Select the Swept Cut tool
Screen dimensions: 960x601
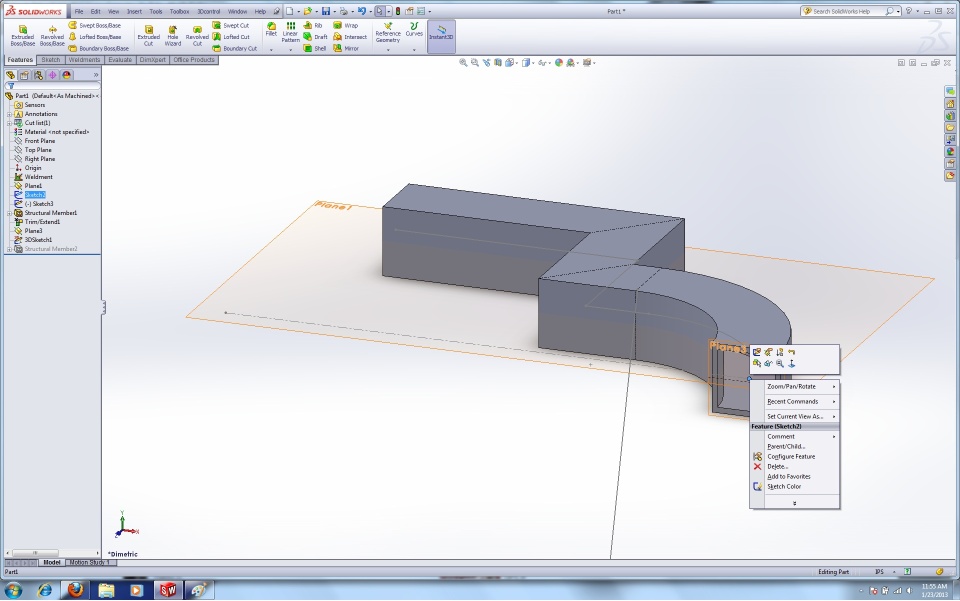[231, 25]
